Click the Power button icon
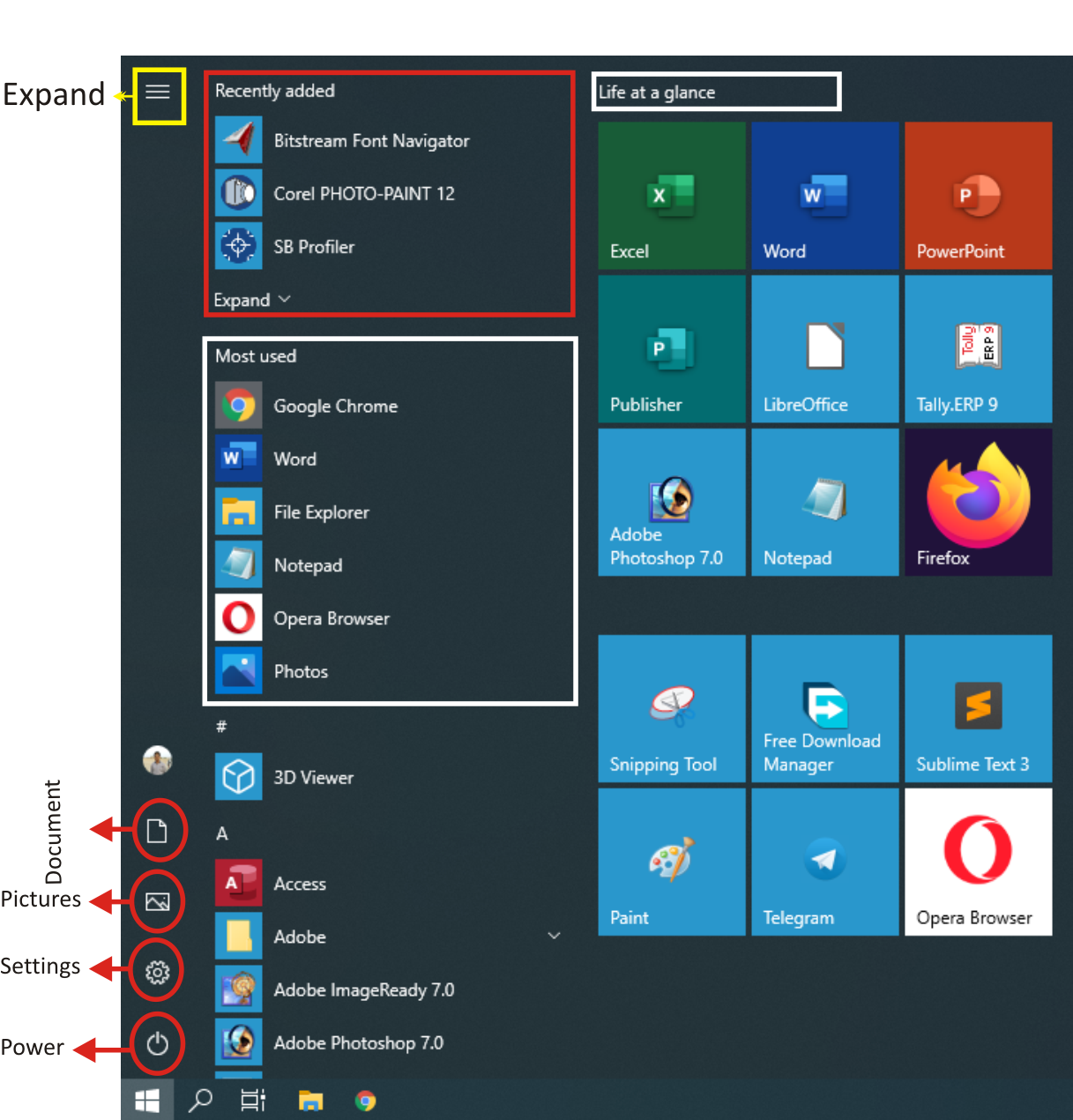 pyautogui.click(x=158, y=1044)
